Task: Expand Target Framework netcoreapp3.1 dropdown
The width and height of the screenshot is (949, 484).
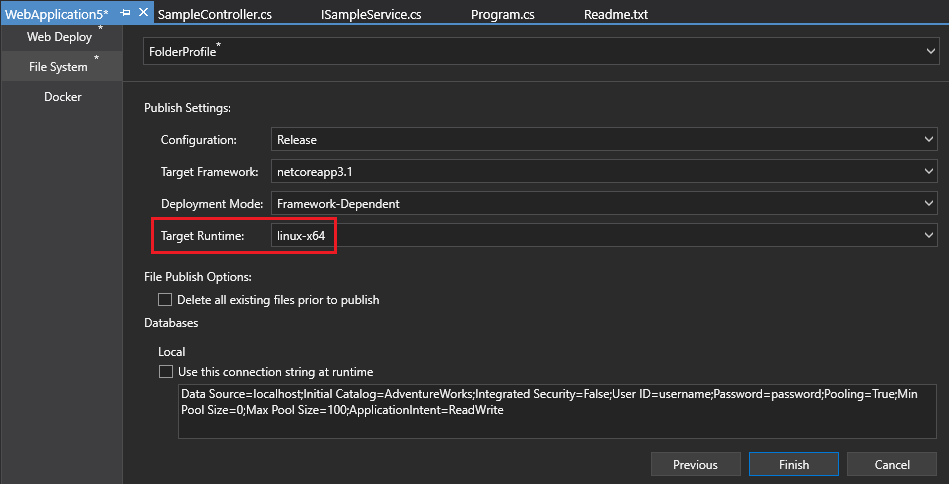Action: tap(604, 172)
